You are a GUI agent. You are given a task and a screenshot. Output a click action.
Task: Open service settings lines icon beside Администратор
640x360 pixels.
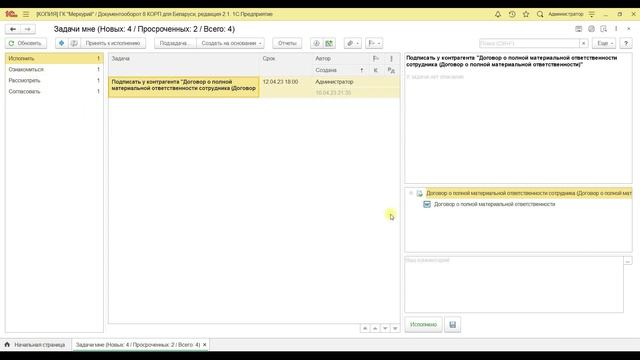pyautogui.click(x=591, y=14)
